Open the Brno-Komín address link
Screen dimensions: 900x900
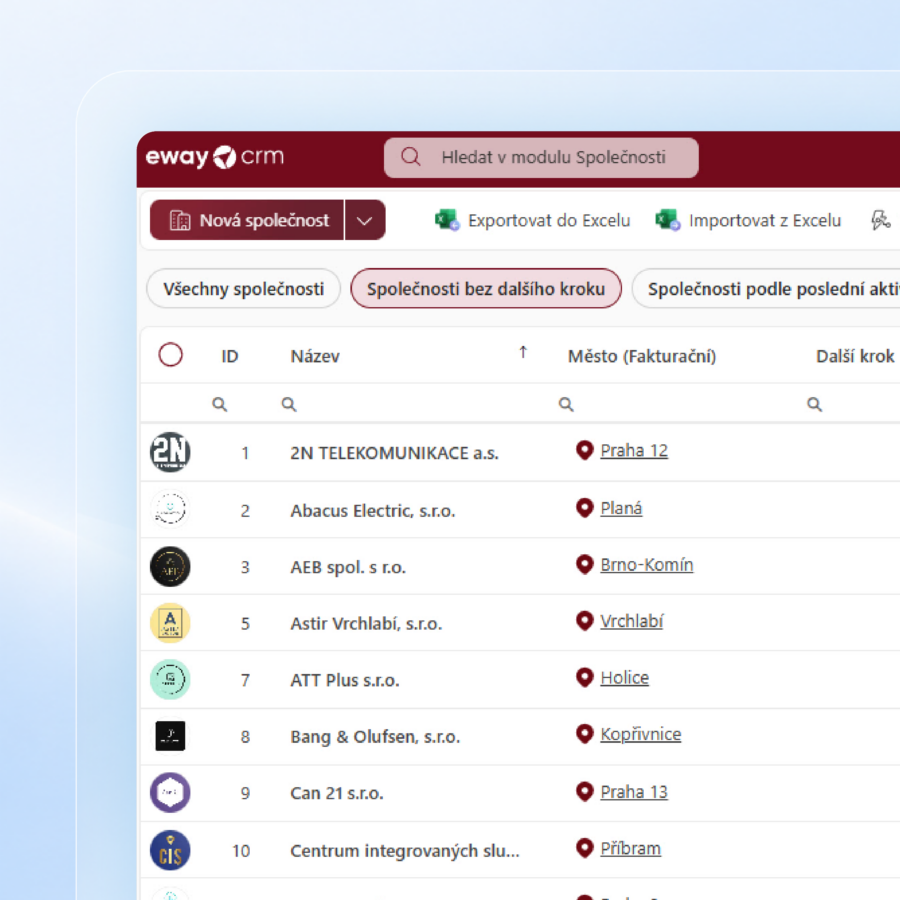tap(647, 565)
